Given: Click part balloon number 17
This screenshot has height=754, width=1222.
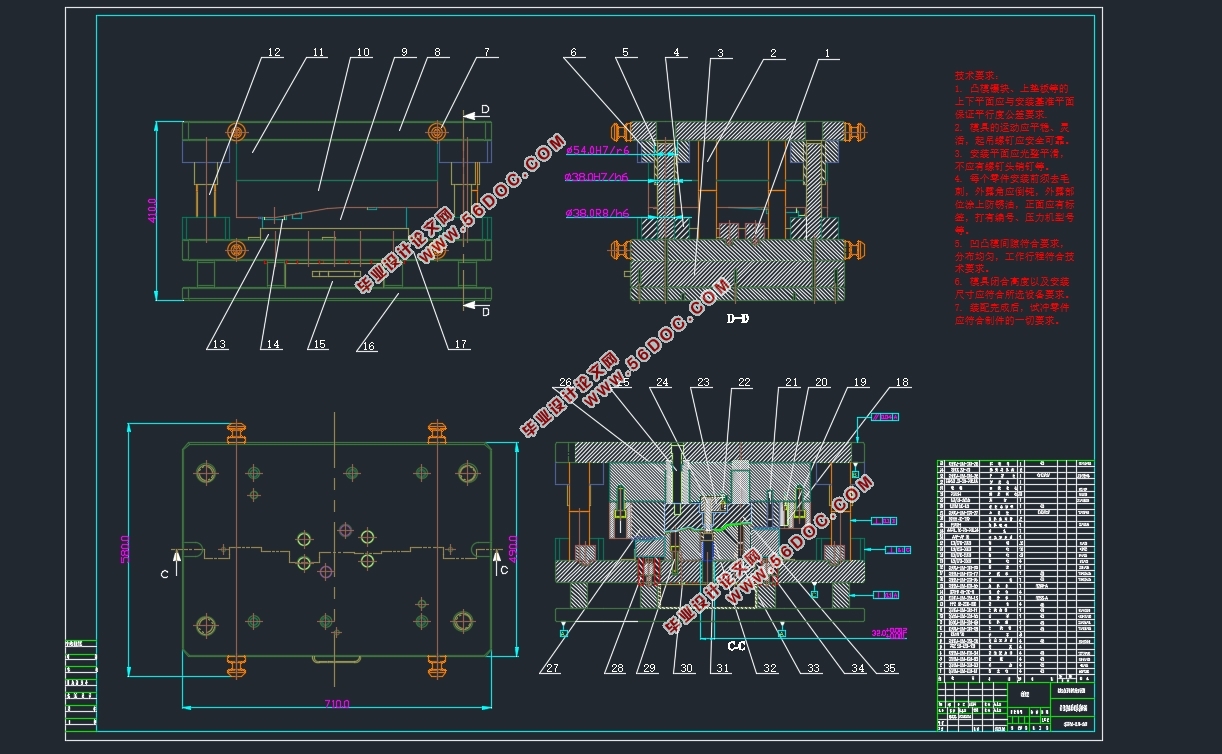Looking at the screenshot, I should pos(460,344).
